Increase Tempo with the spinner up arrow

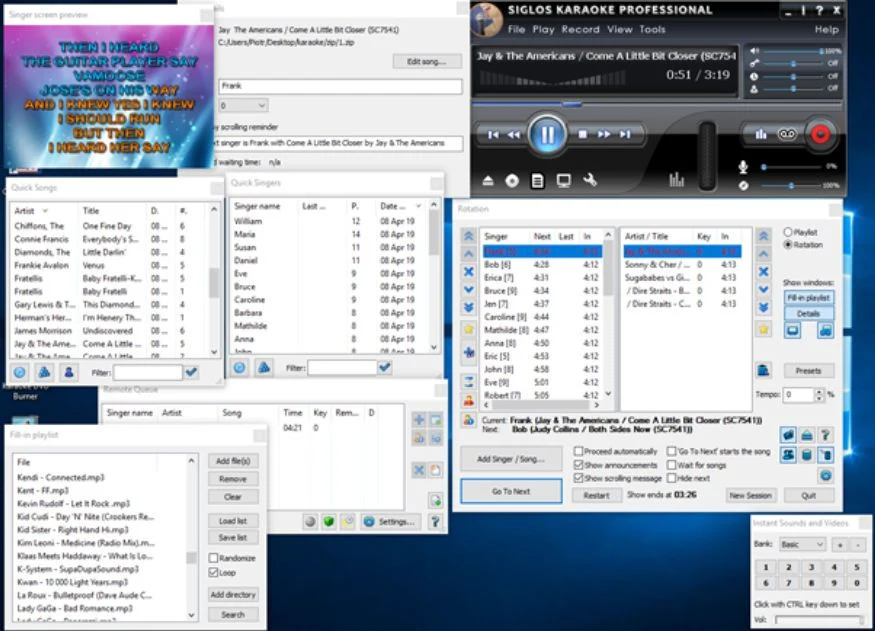click(818, 391)
